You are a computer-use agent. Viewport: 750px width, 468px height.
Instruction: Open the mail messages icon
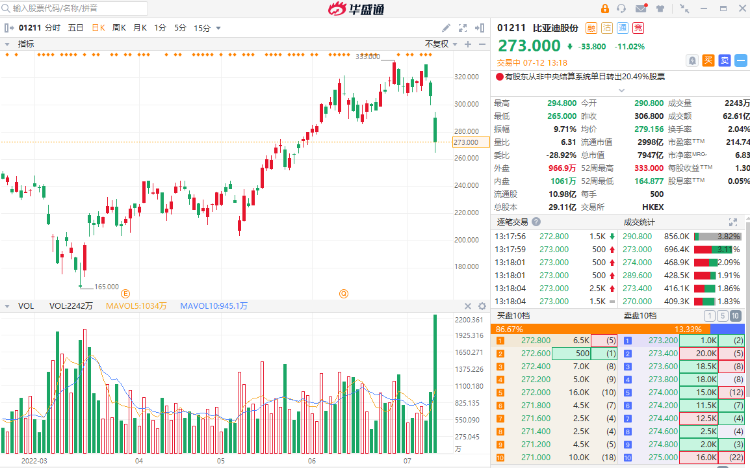pos(641,9)
